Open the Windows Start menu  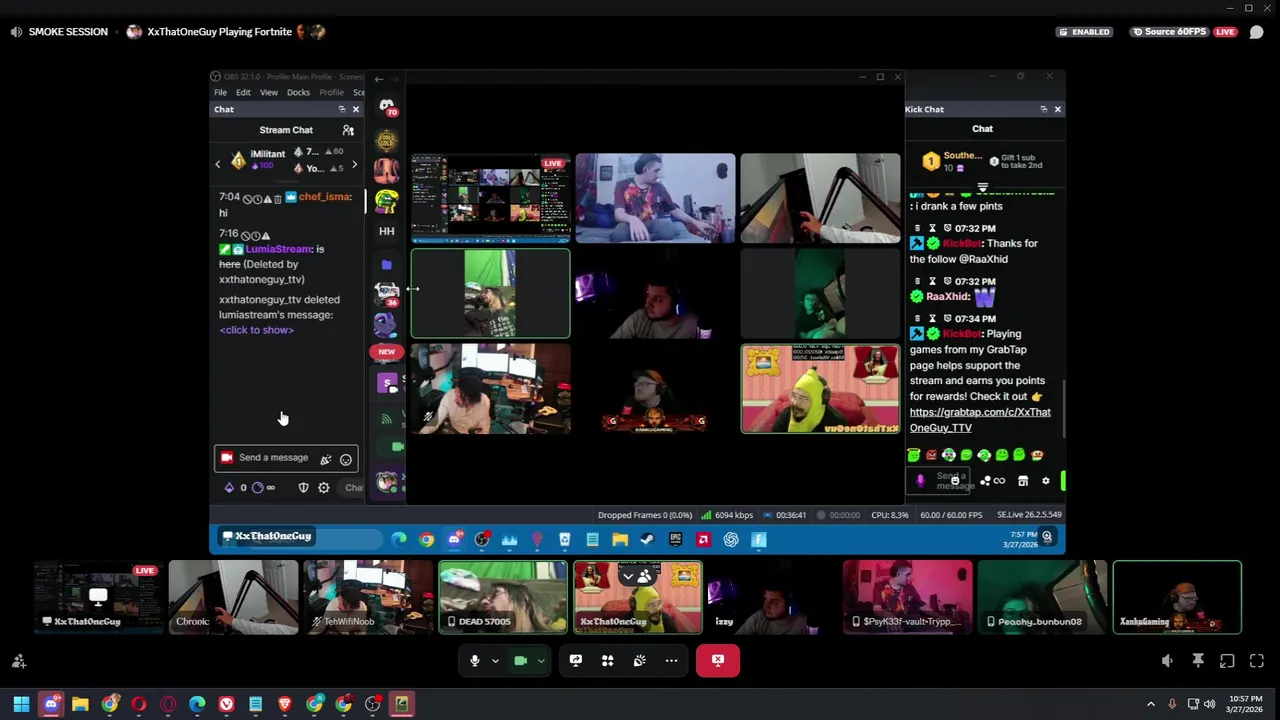click(x=21, y=705)
